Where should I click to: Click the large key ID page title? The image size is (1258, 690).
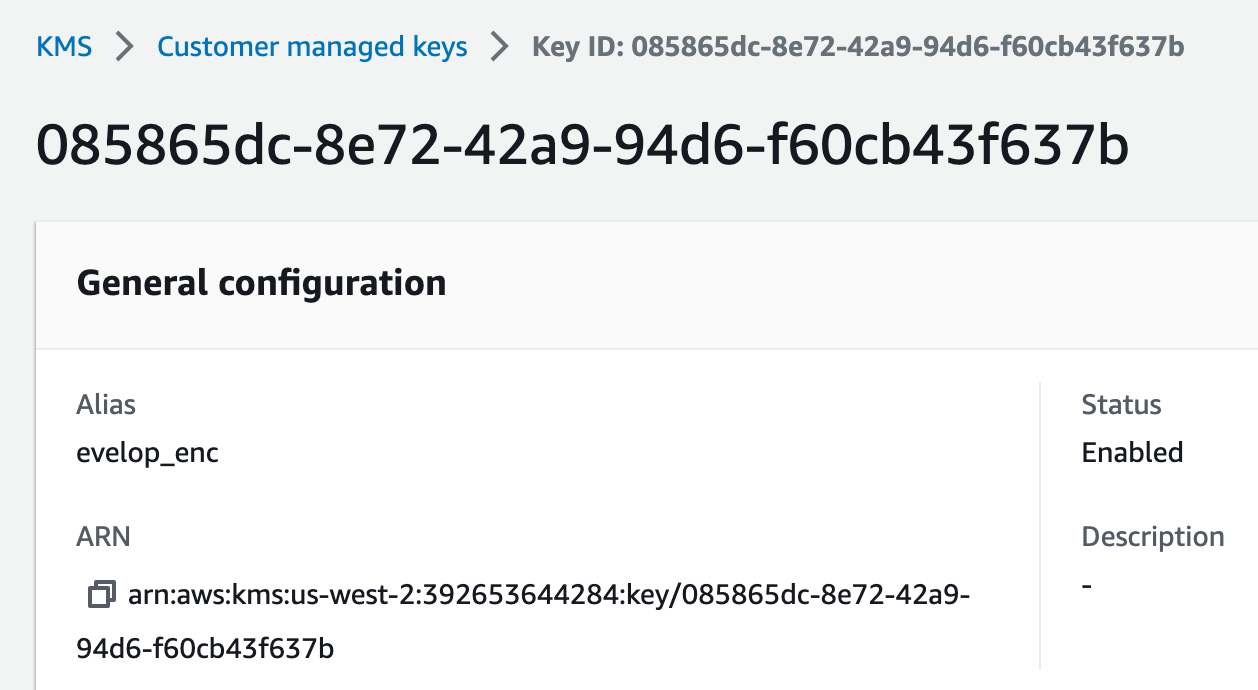point(583,147)
